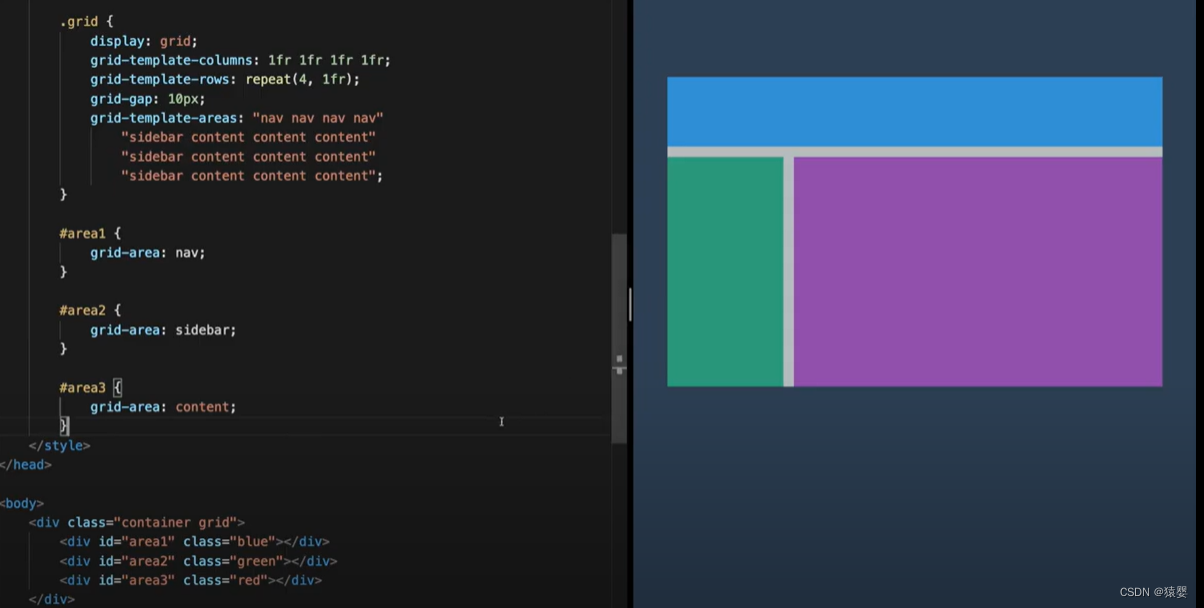Click the blue nav block in preview
Viewport: 1204px width, 608px height.
[914, 111]
